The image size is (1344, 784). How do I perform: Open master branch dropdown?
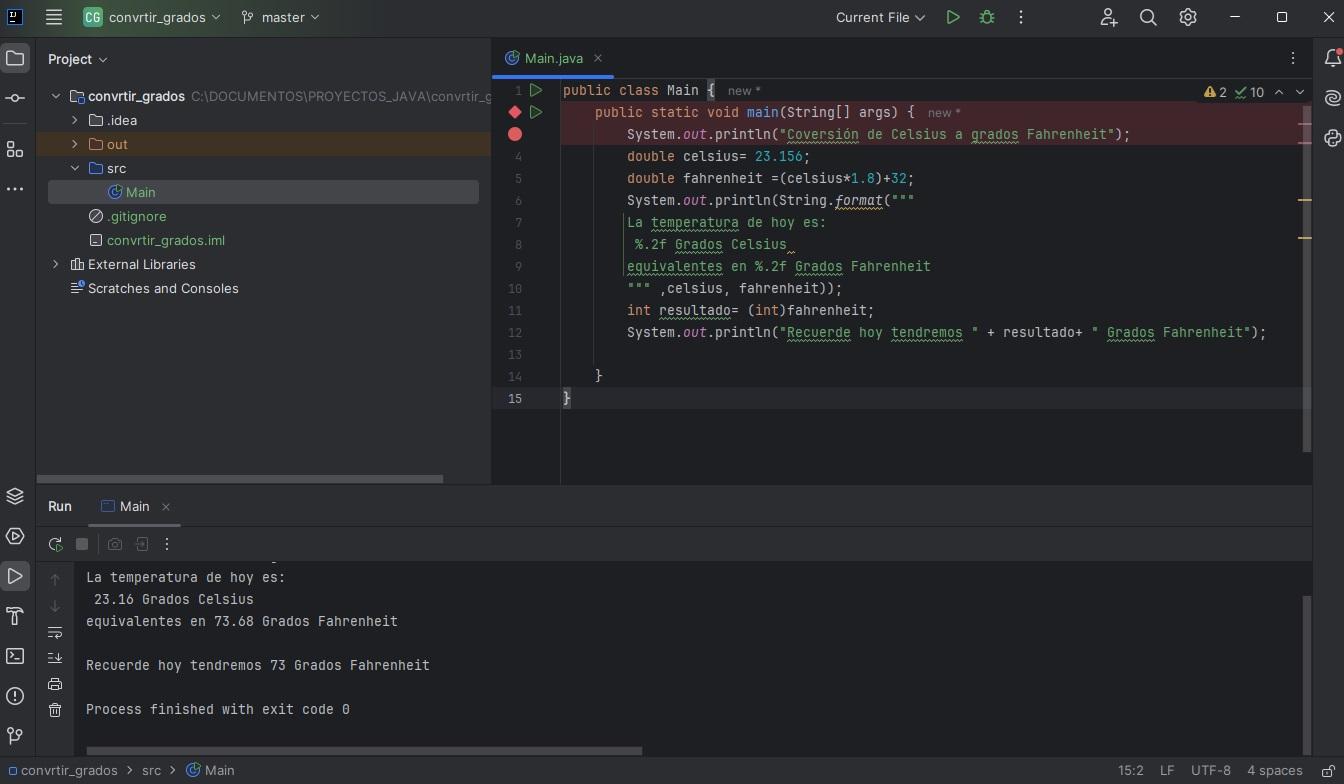pos(281,17)
